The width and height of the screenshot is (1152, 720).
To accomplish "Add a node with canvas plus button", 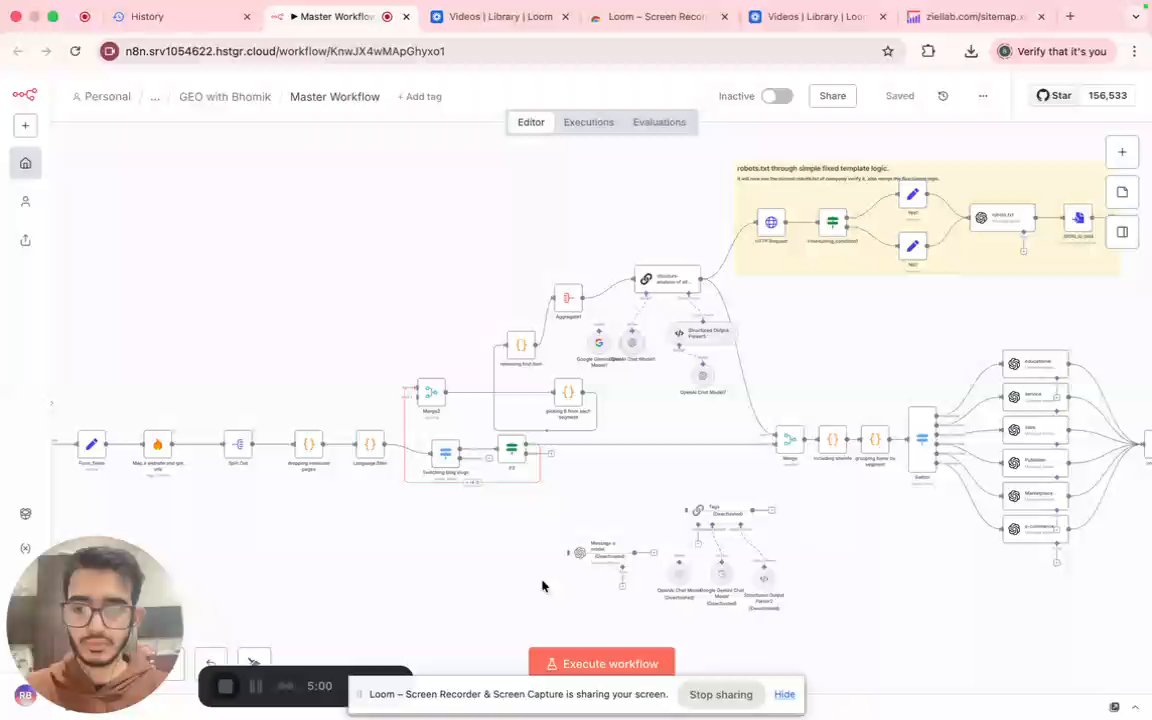I will coord(1122,152).
